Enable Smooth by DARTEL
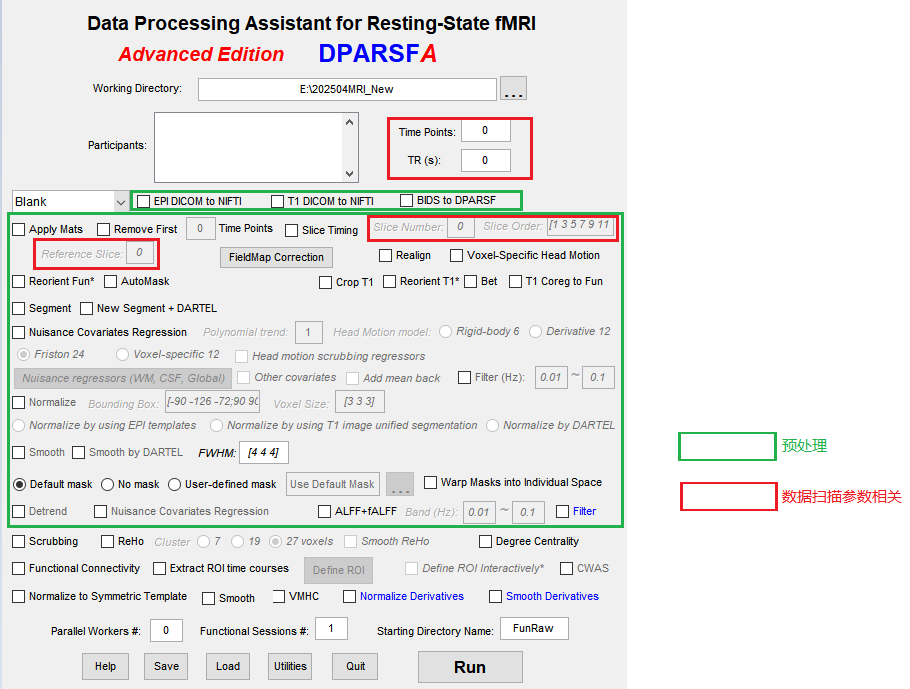 tap(78, 453)
